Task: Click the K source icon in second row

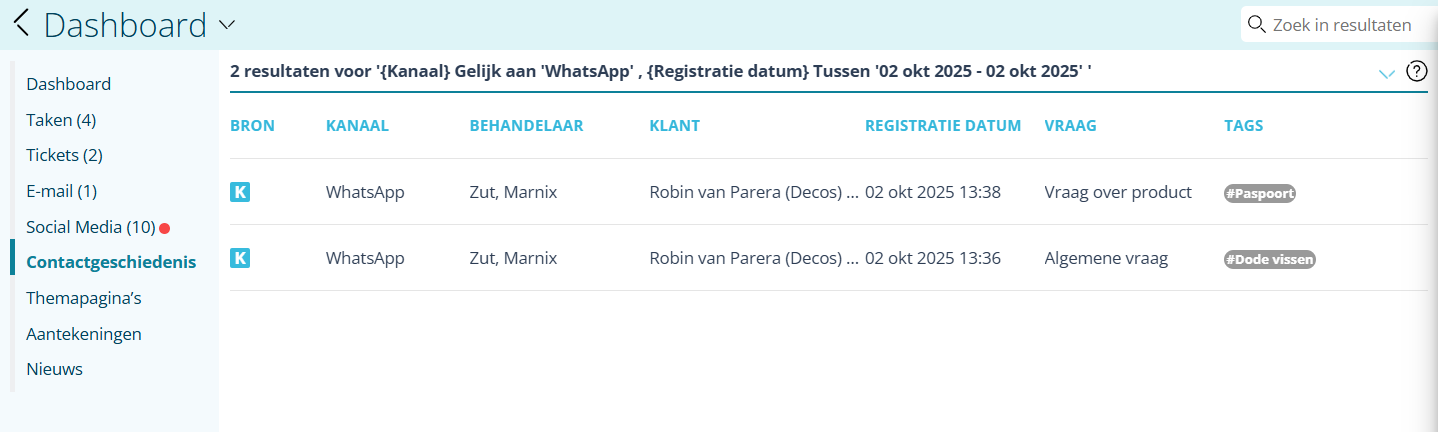Action: (x=240, y=258)
